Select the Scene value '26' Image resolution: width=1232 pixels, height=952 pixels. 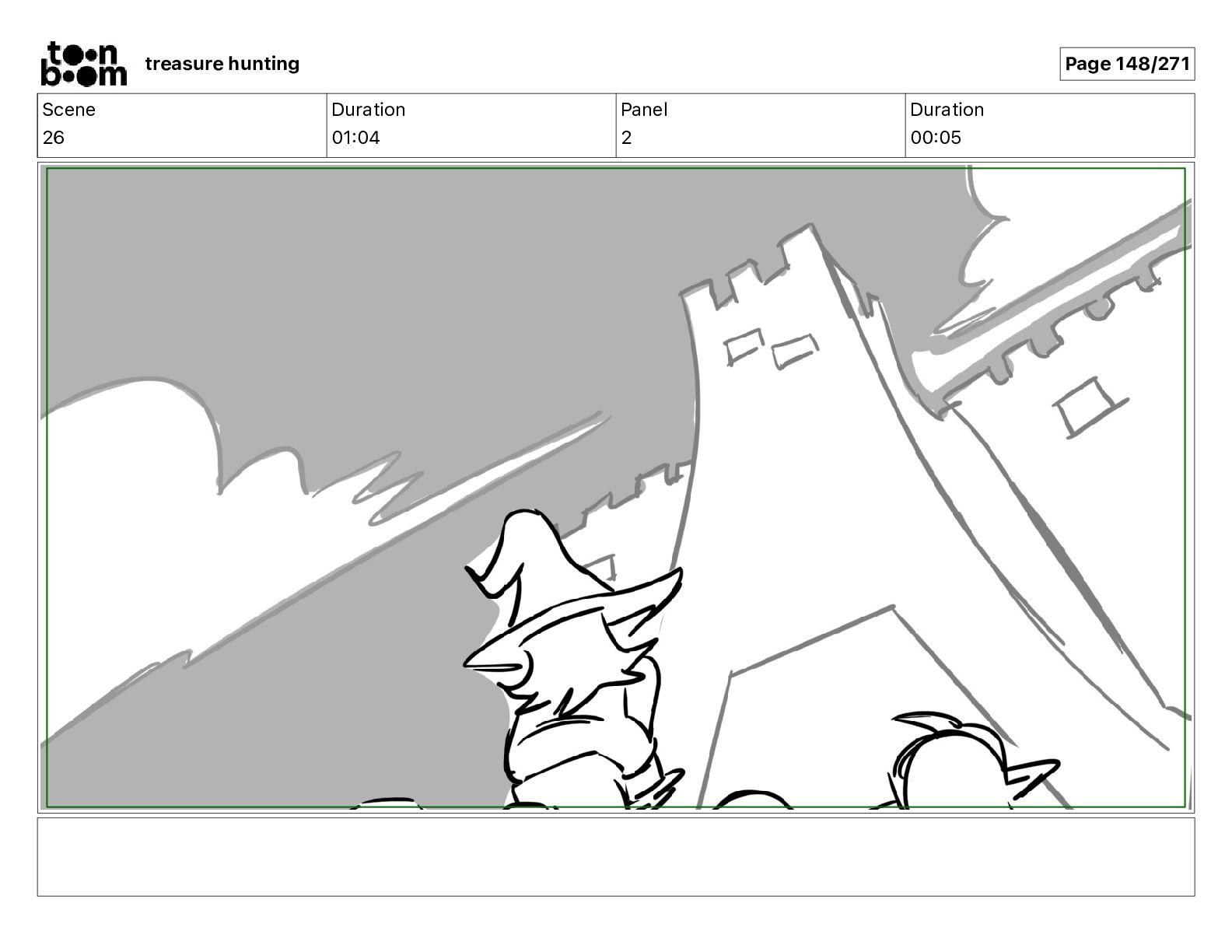pos(54,138)
